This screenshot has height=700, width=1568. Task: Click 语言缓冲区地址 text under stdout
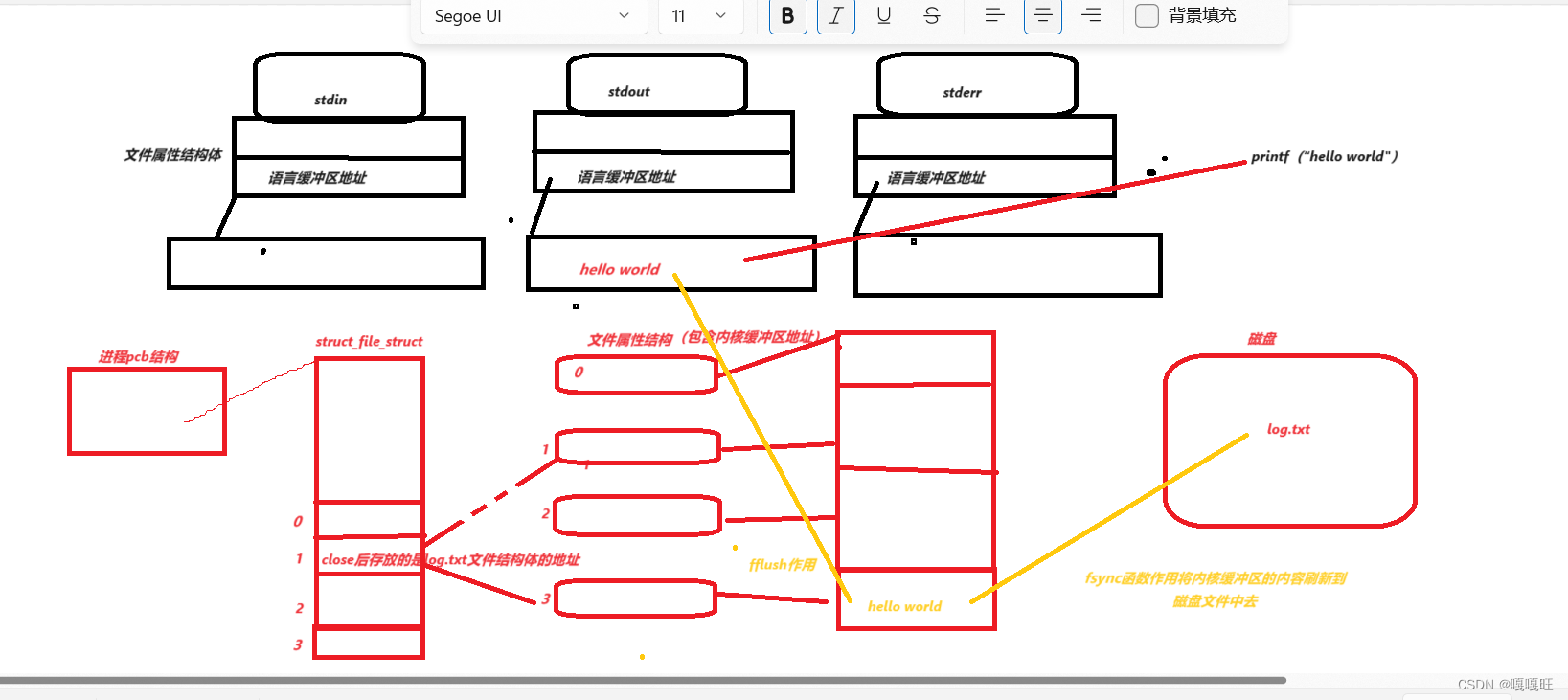point(626,177)
